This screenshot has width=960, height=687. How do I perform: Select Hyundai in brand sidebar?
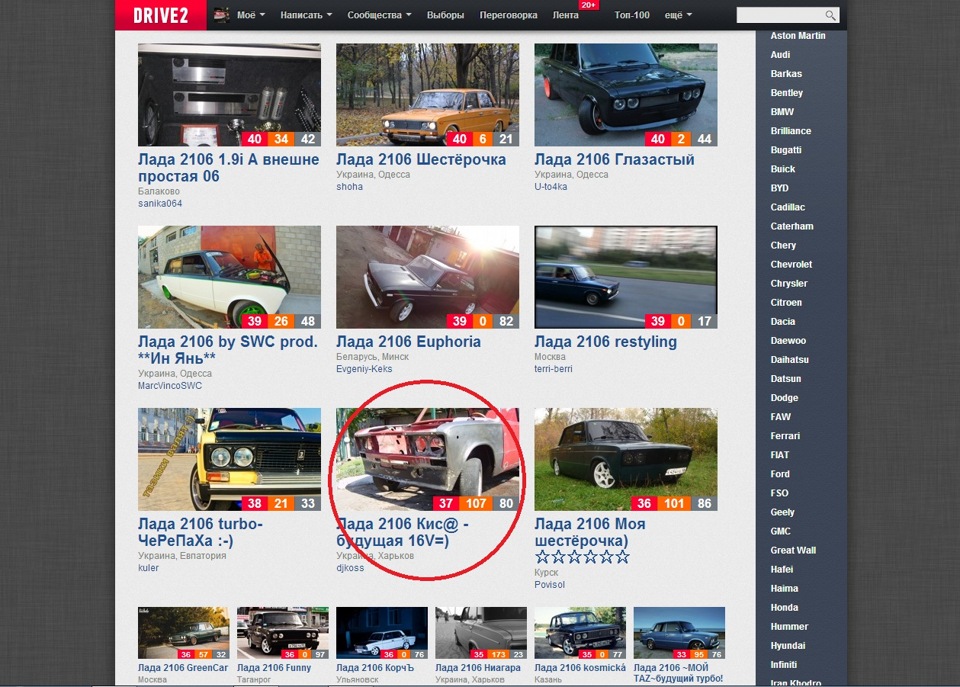click(x=787, y=645)
